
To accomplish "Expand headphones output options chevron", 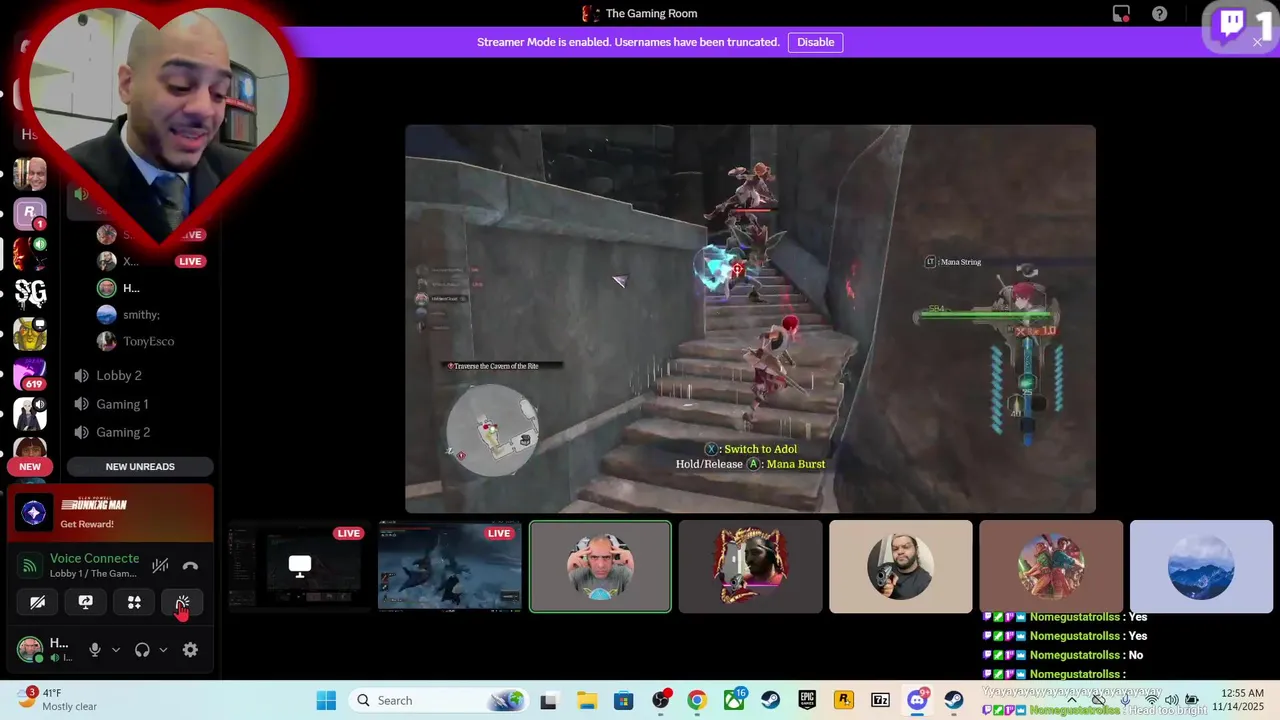I will [163, 650].
